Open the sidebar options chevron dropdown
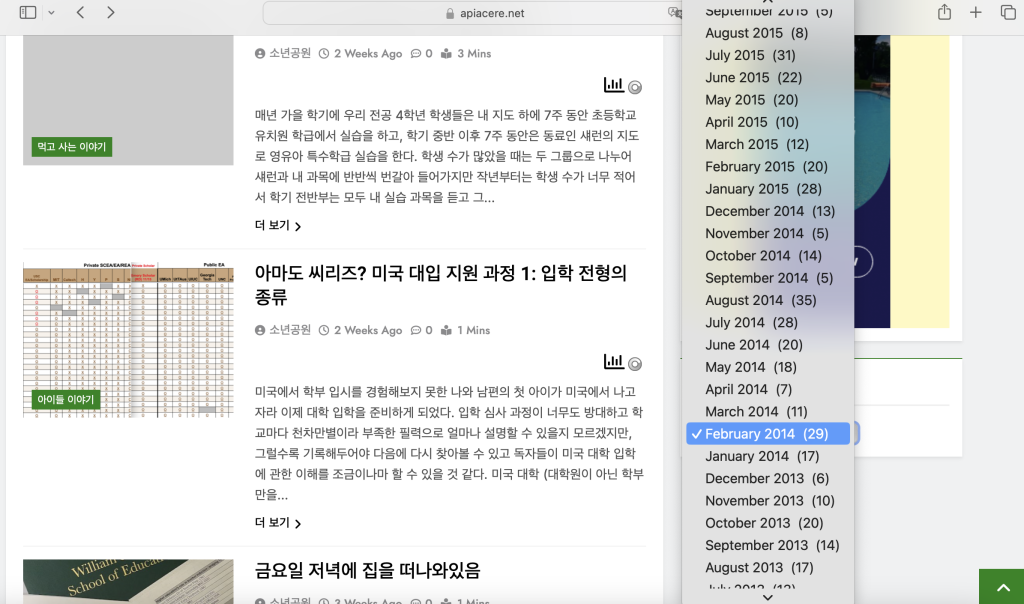The height and width of the screenshot is (604, 1024). [x=51, y=12]
